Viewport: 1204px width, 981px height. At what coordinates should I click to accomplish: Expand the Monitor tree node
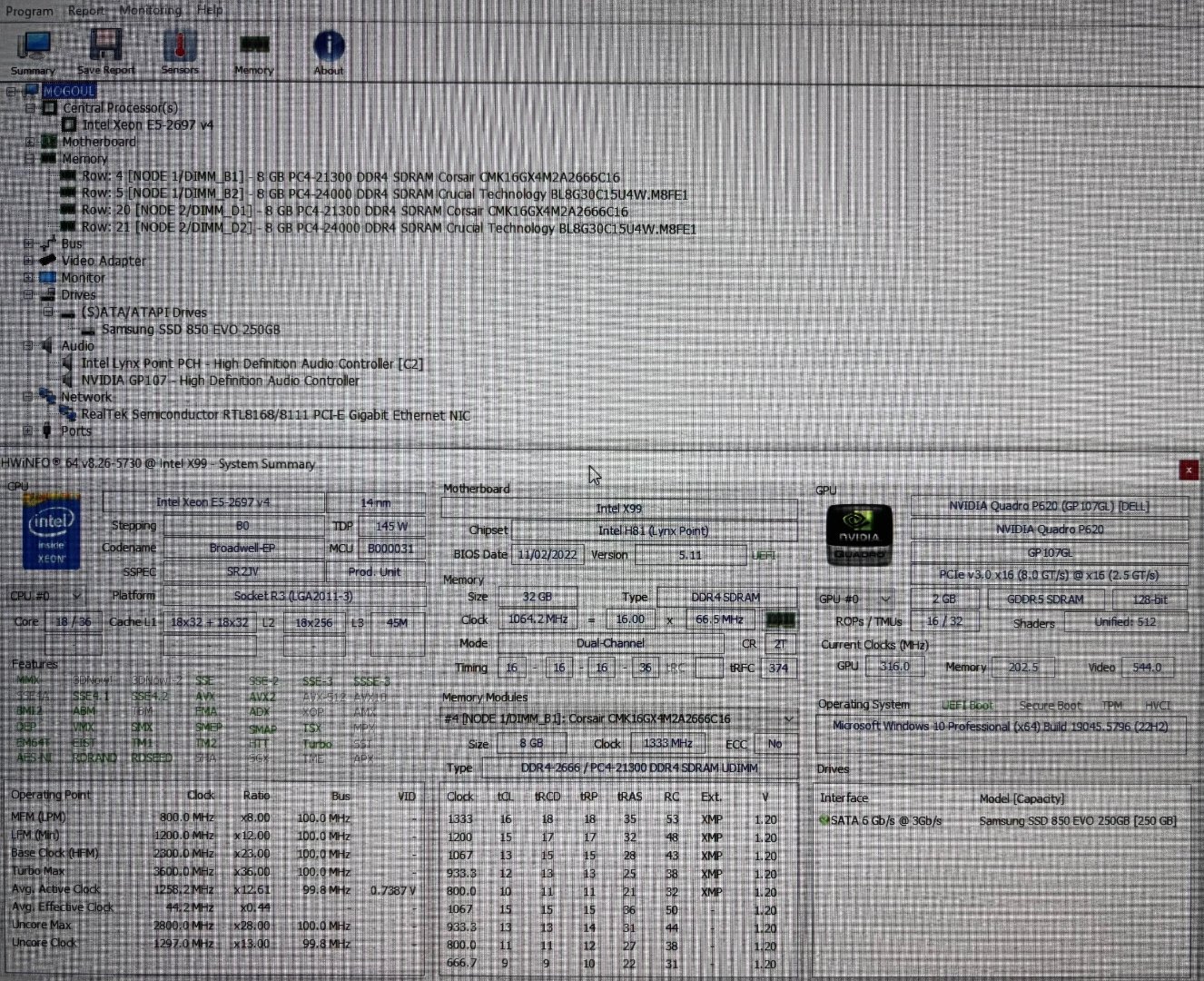point(28,278)
